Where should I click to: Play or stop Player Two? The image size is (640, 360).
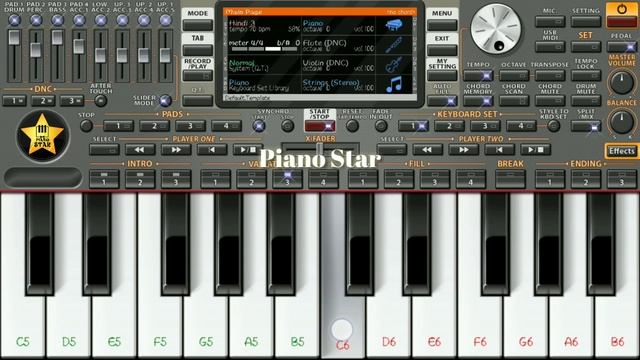pyautogui.click(x=535, y=150)
